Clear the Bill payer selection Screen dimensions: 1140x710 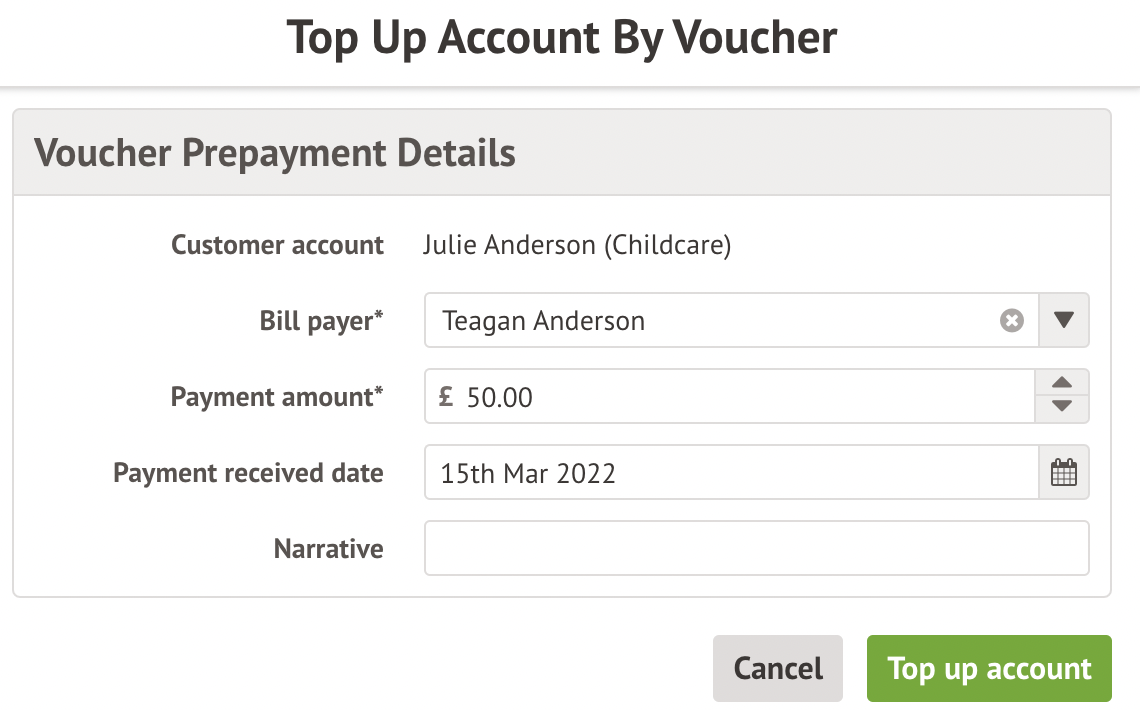[1012, 321]
